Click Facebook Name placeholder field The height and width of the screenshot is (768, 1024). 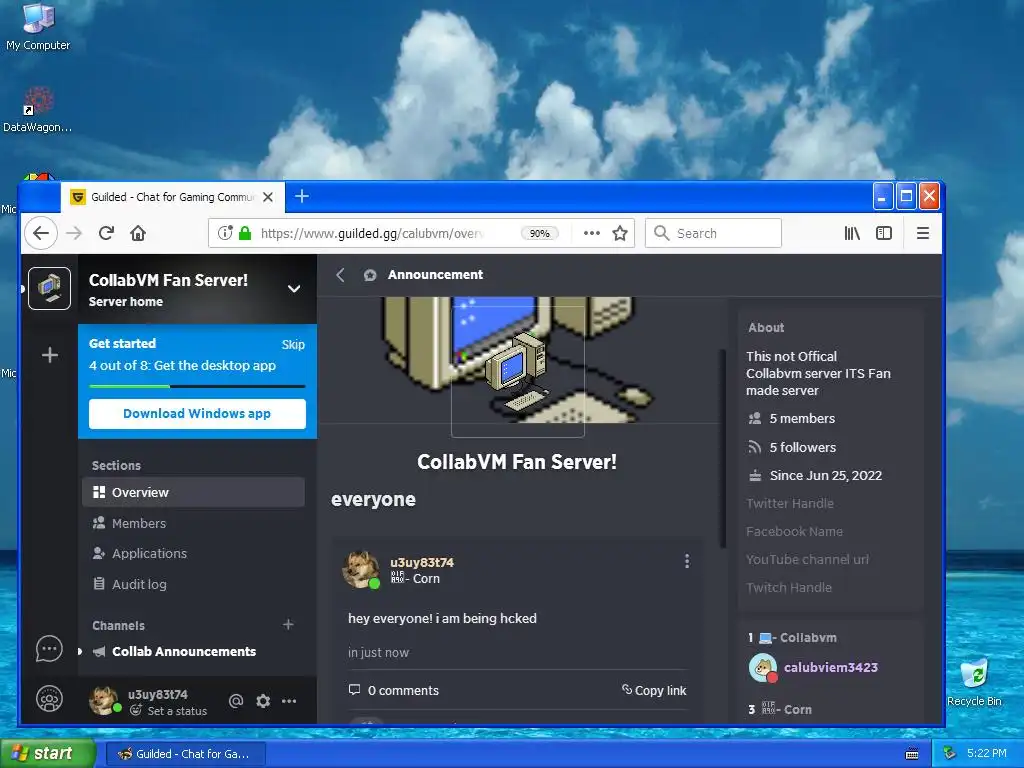tap(795, 532)
